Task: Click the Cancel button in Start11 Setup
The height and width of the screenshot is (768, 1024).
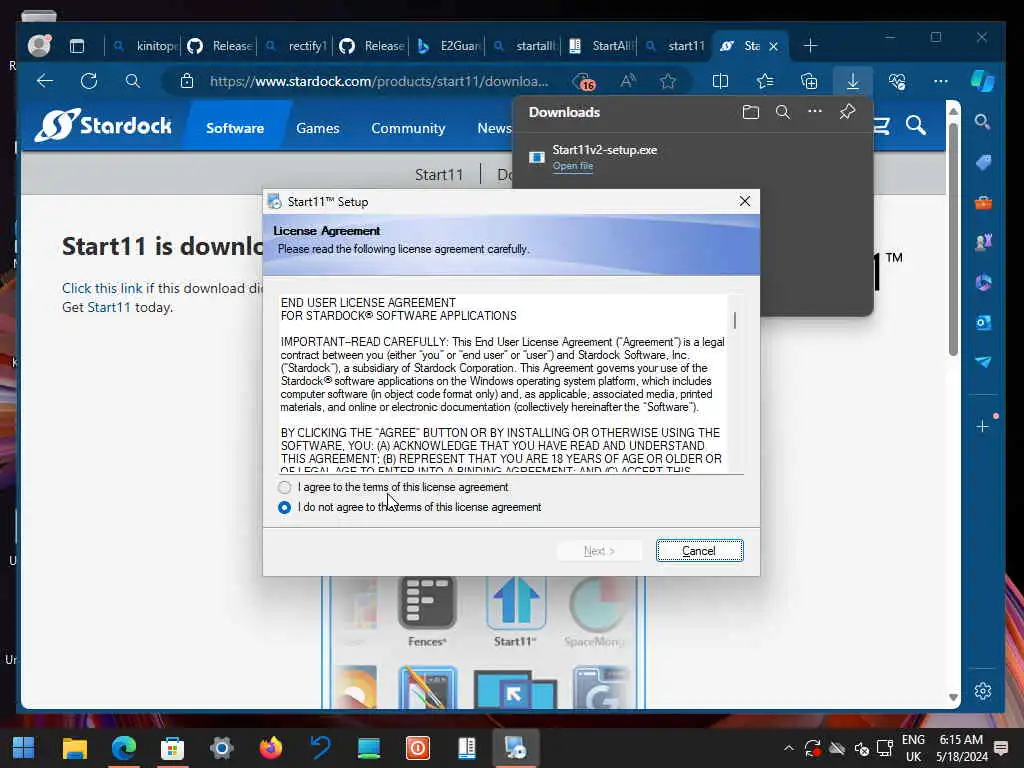Action: tap(699, 551)
